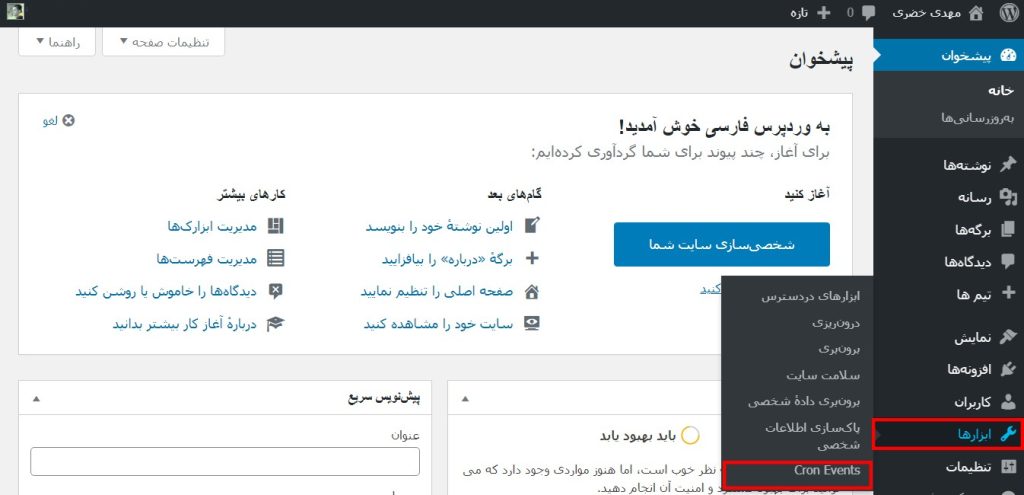Select برون‌بری flyout item
Viewport: 1024px width, 495px height.
click(x=839, y=349)
